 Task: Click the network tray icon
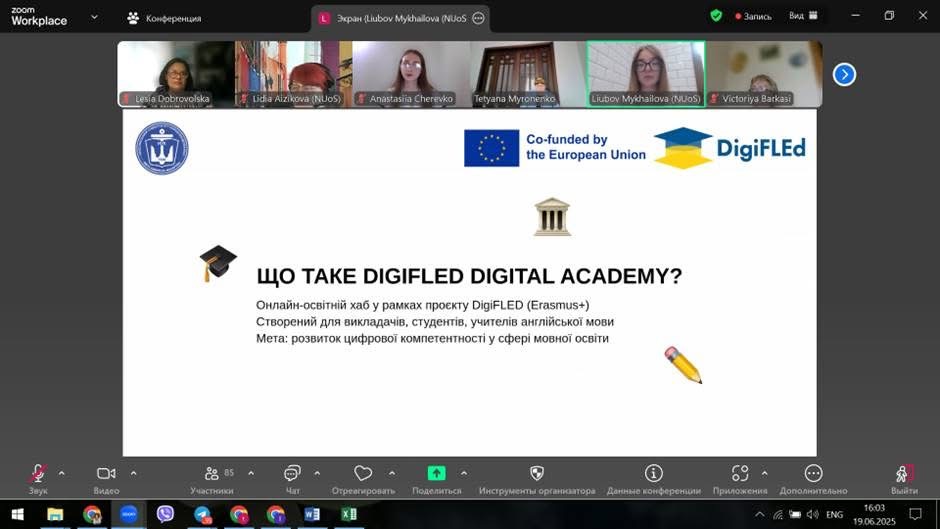[778, 515]
